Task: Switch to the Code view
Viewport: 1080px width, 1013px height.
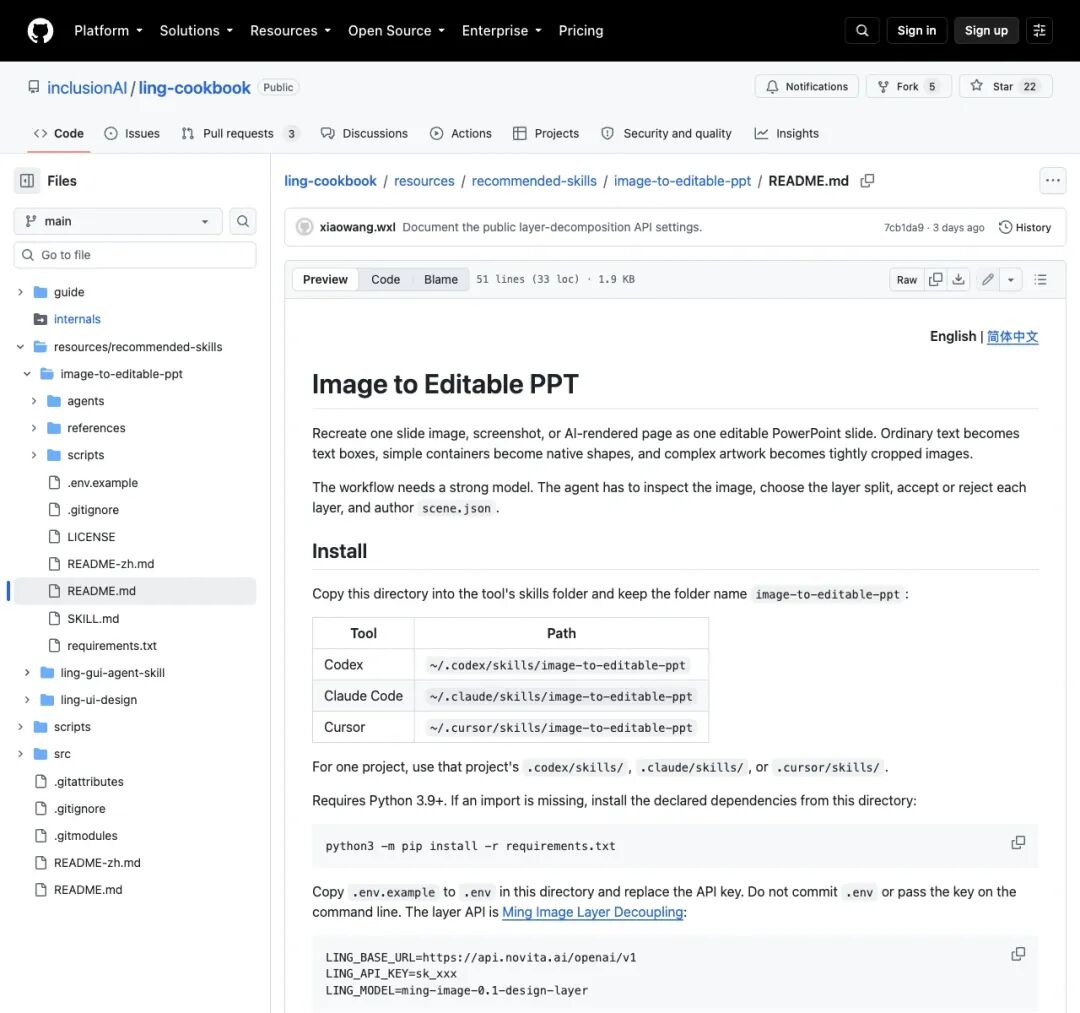Action: tap(385, 279)
